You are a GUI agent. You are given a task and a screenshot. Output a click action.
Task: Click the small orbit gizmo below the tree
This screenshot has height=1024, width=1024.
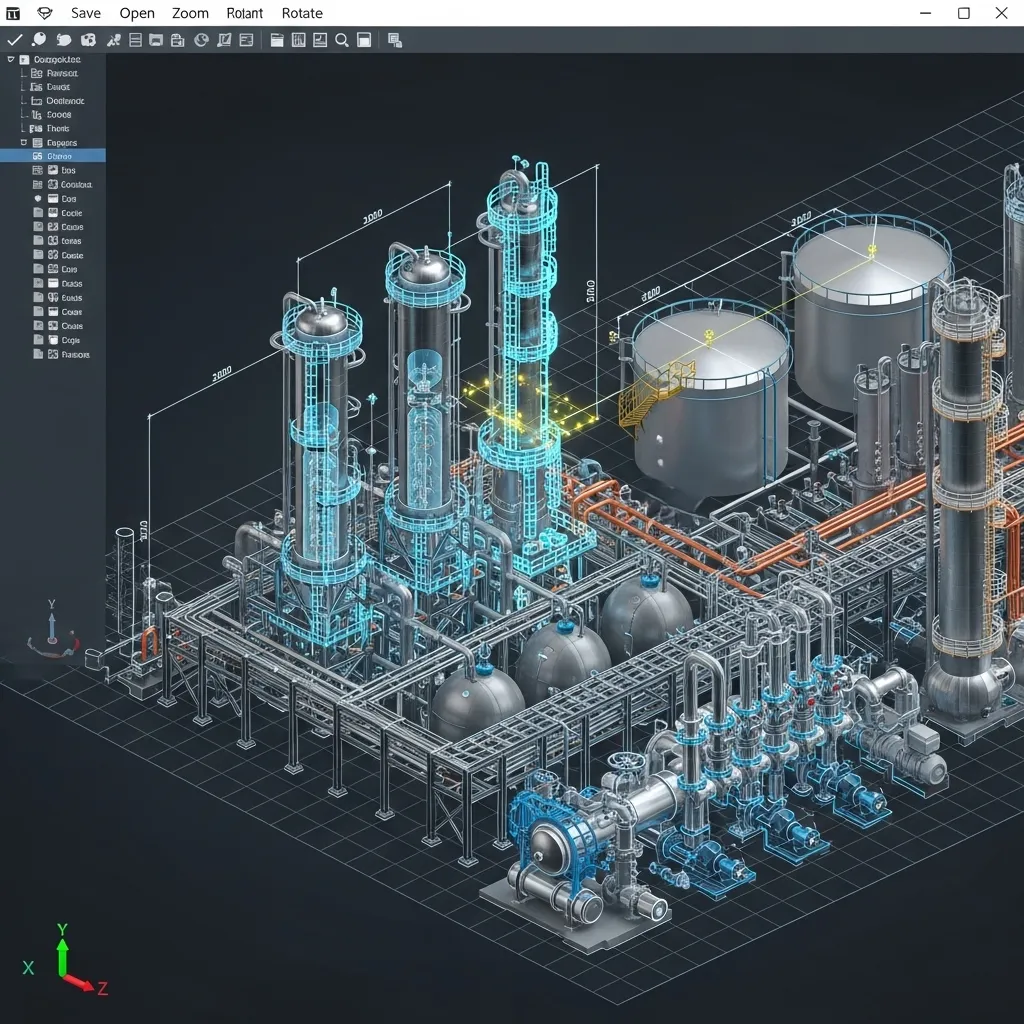click(52, 630)
